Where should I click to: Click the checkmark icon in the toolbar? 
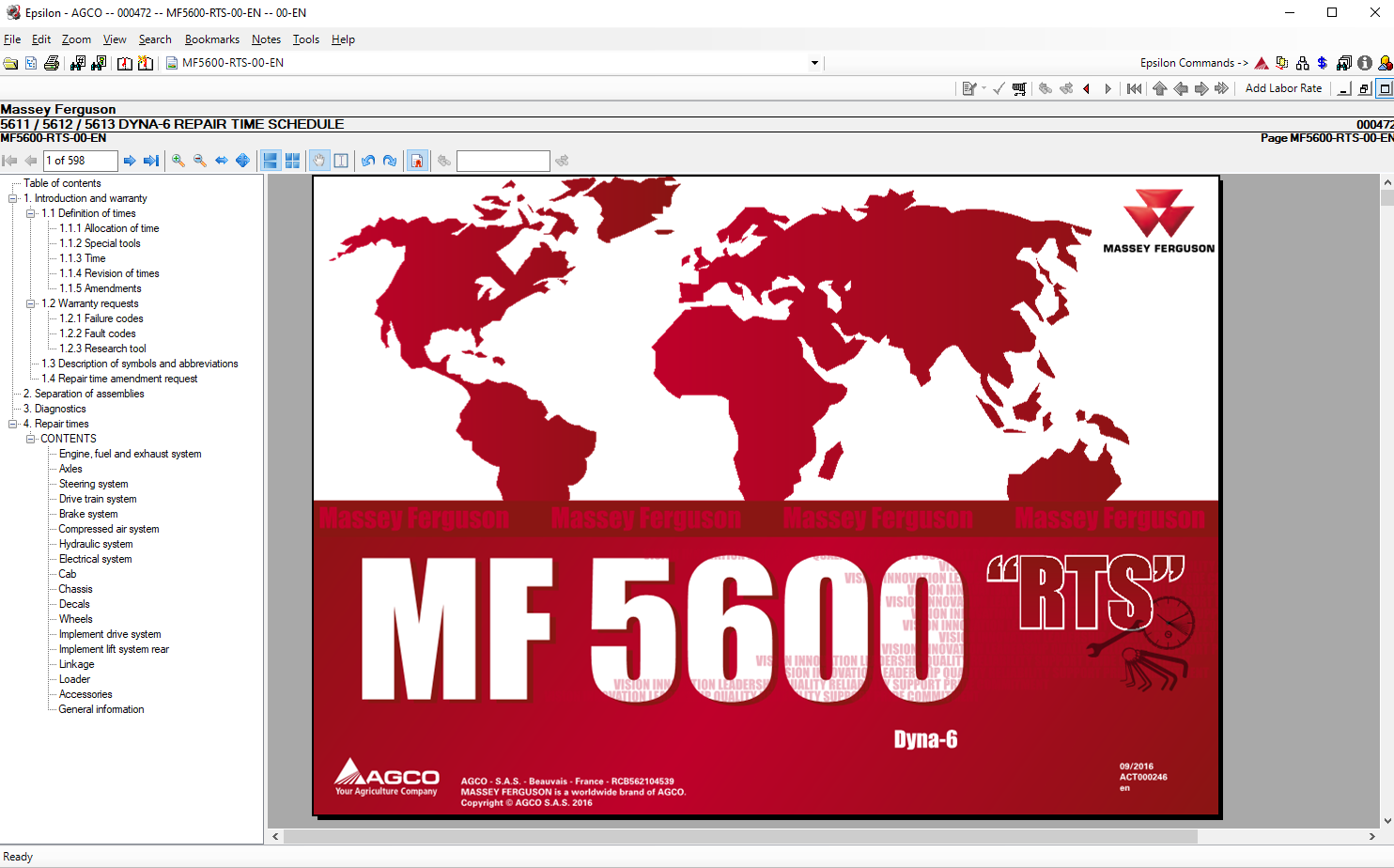point(999,88)
